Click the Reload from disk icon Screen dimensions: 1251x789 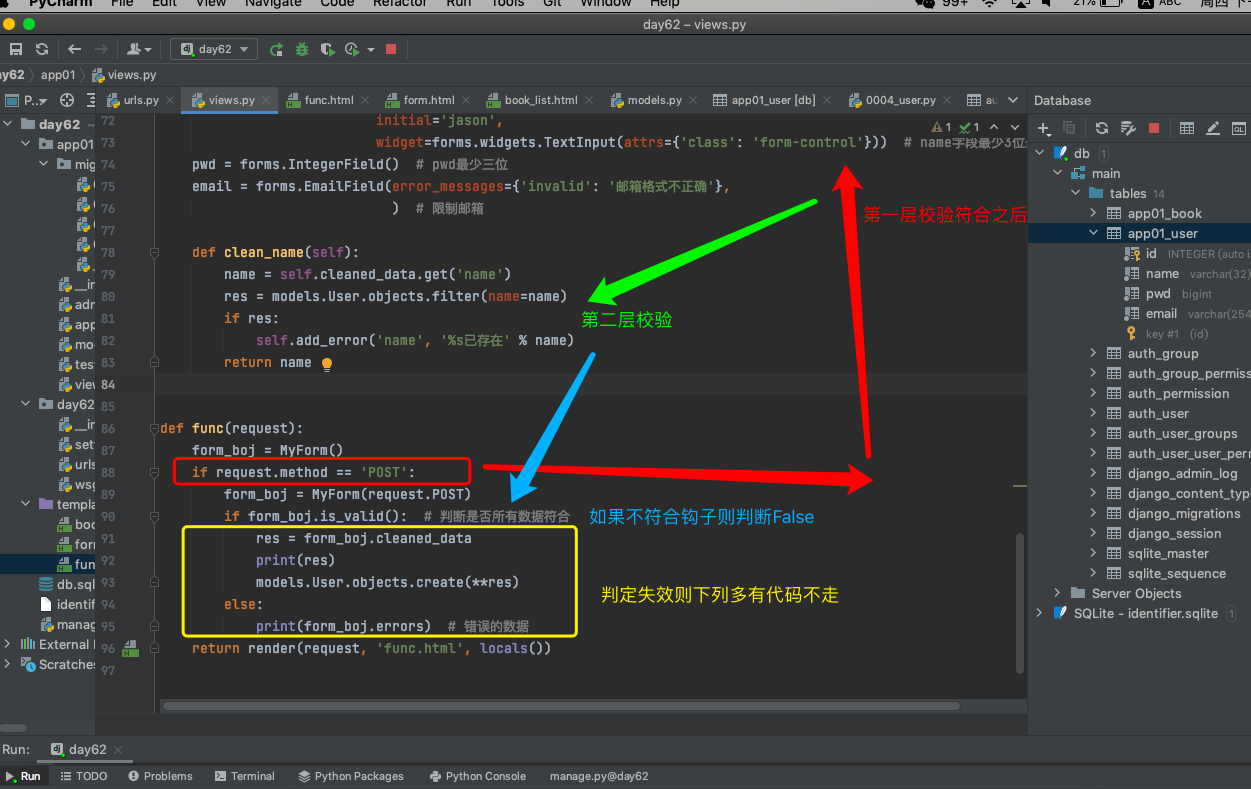(42, 48)
